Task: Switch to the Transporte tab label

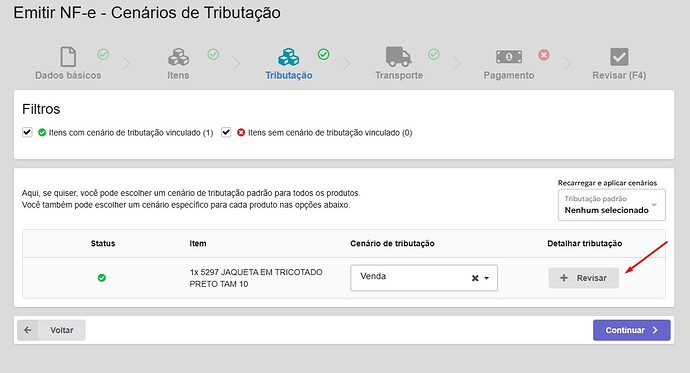Action: 399,75
